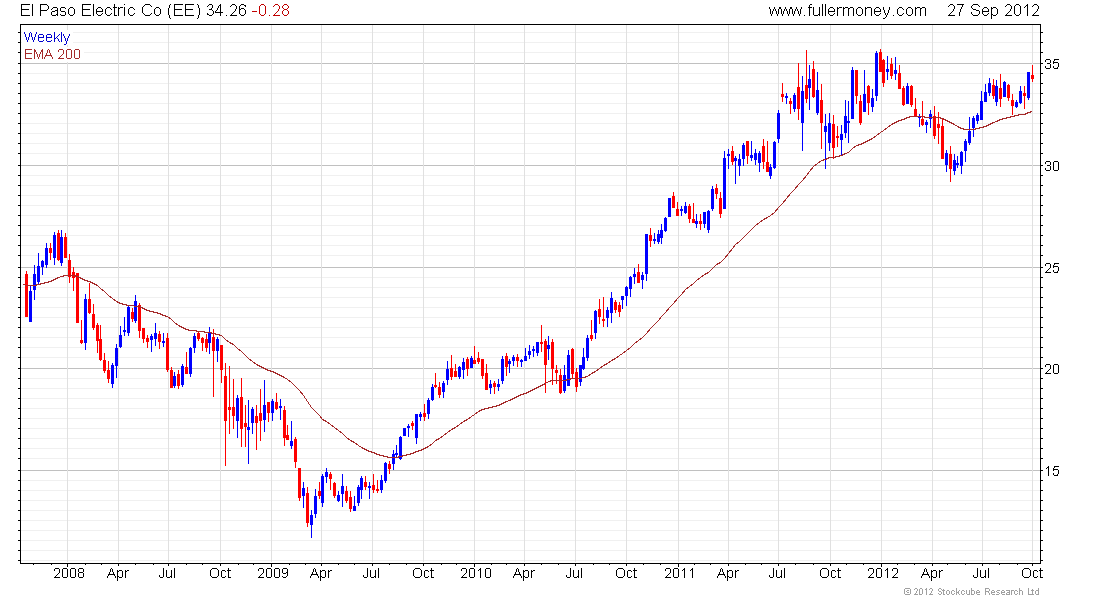Screen dimensions: 1100x600
Task: Click the 2012 Stockcube Research Ltd copyright text
Action: click(972, 592)
